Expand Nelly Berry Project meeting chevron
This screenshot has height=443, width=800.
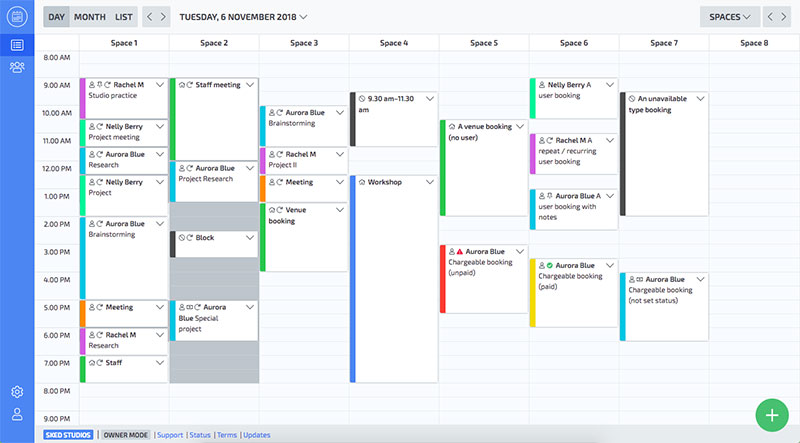[160, 127]
